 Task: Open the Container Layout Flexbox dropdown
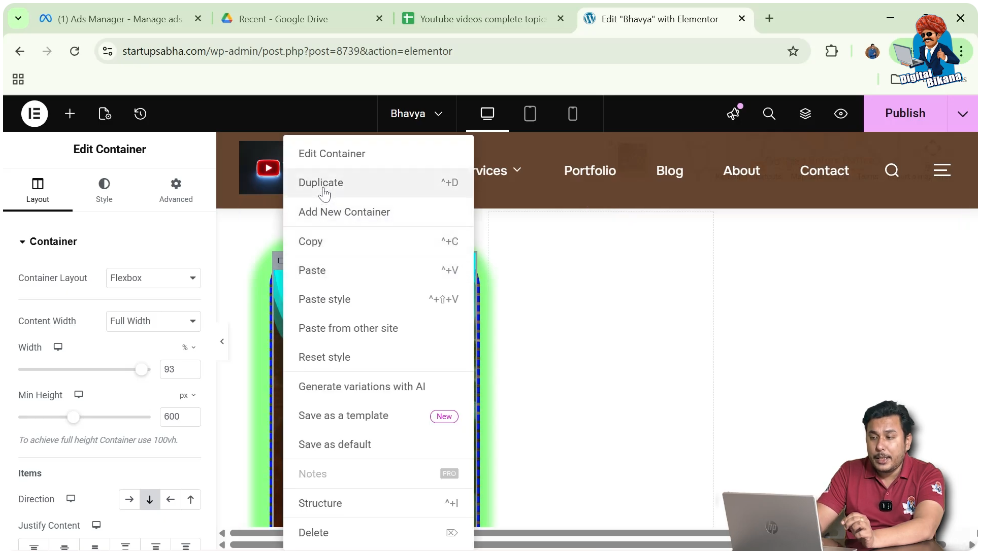(153, 278)
